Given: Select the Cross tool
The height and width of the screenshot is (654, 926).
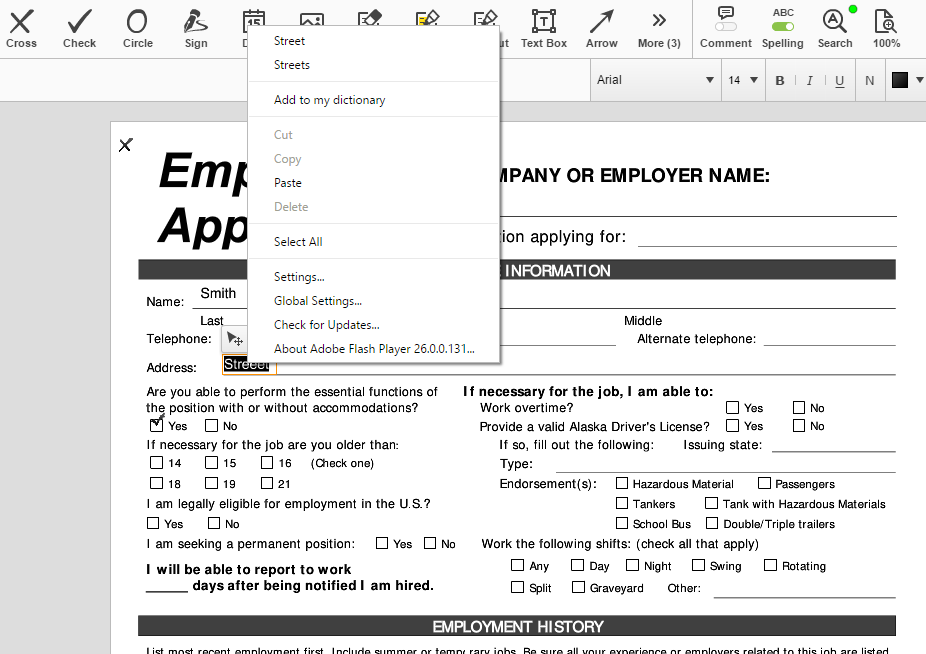Looking at the screenshot, I should [21, 29].
